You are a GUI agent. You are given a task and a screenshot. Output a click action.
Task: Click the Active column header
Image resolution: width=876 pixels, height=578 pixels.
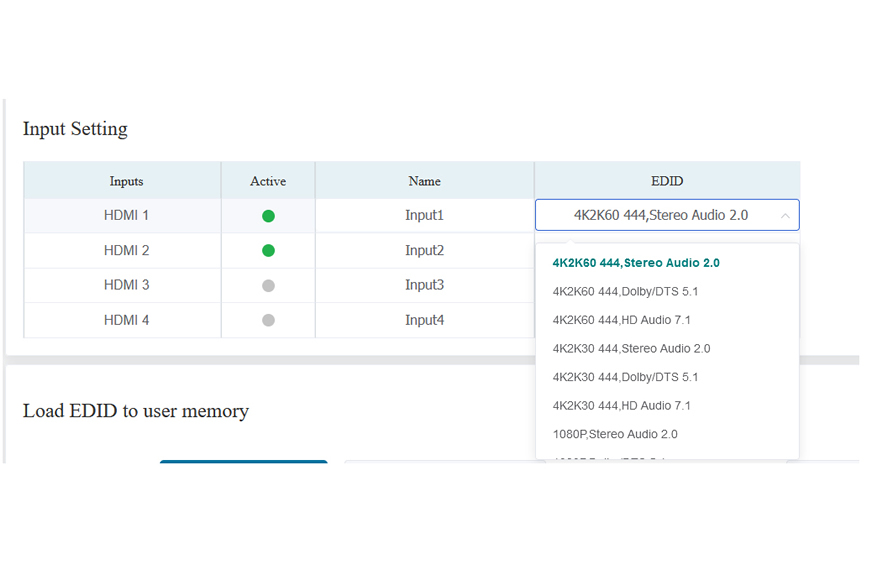tap(268, 181)
